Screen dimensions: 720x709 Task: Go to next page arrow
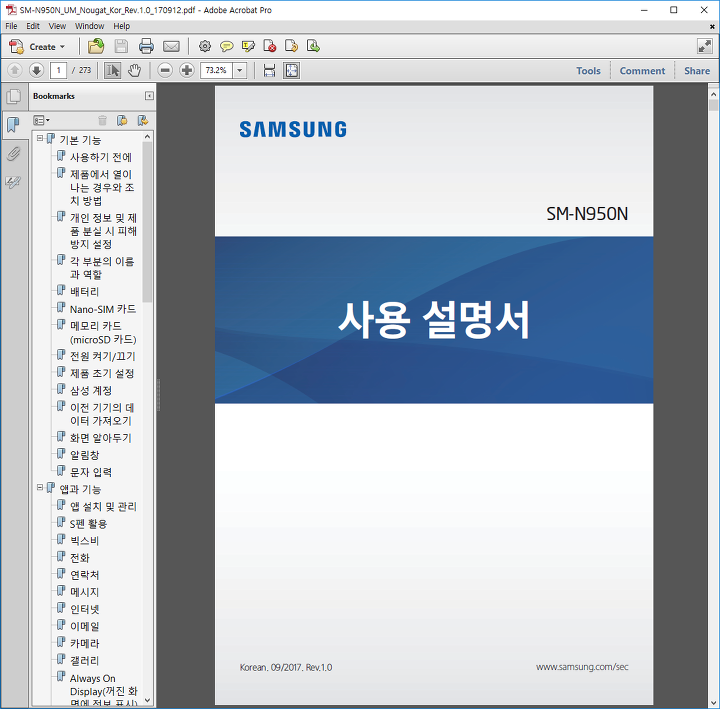(x=36, y=70)
